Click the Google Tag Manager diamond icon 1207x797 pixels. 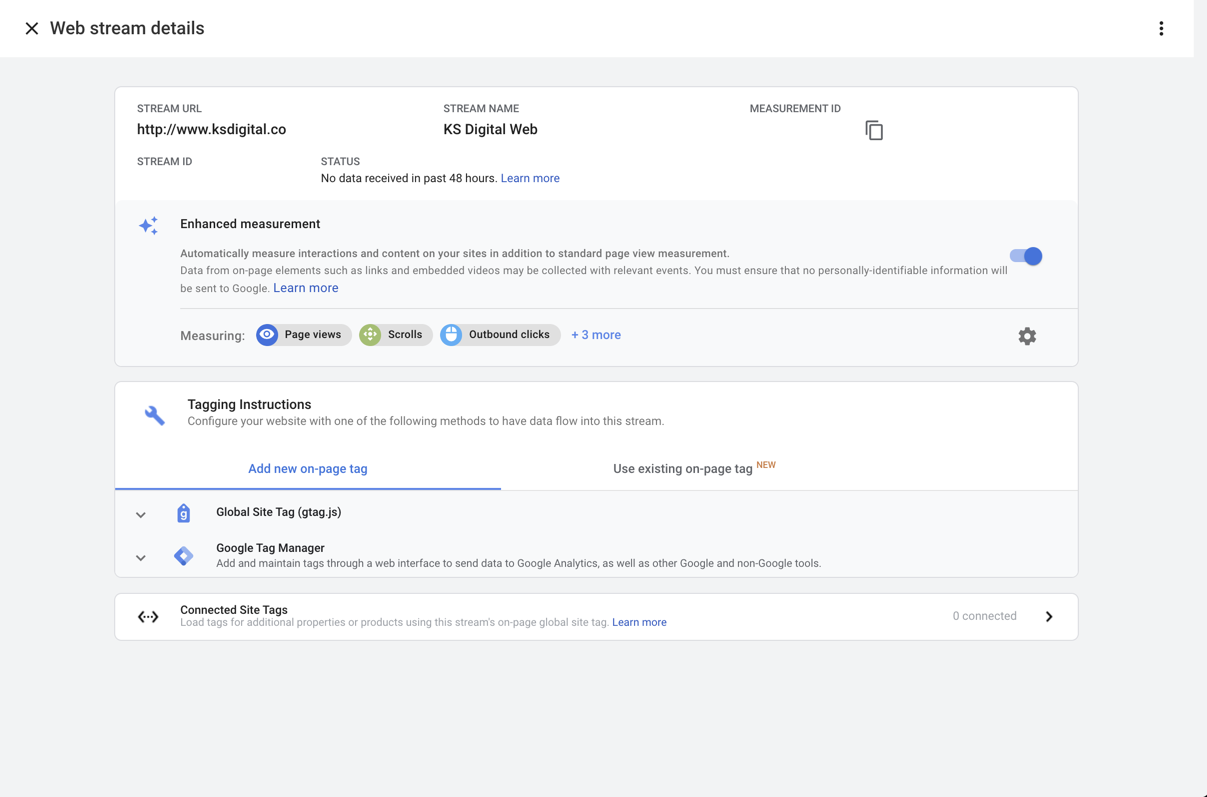click(184, 556)
